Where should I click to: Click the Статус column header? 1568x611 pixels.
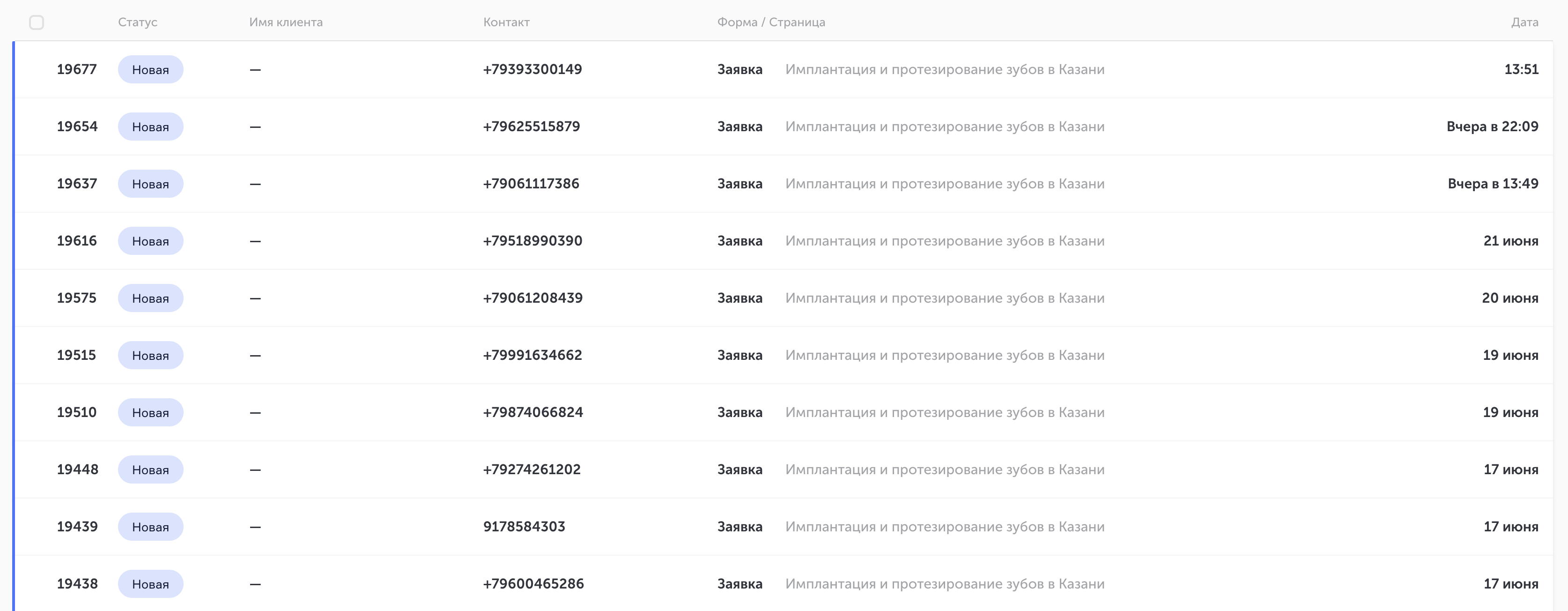pos(138,22)
